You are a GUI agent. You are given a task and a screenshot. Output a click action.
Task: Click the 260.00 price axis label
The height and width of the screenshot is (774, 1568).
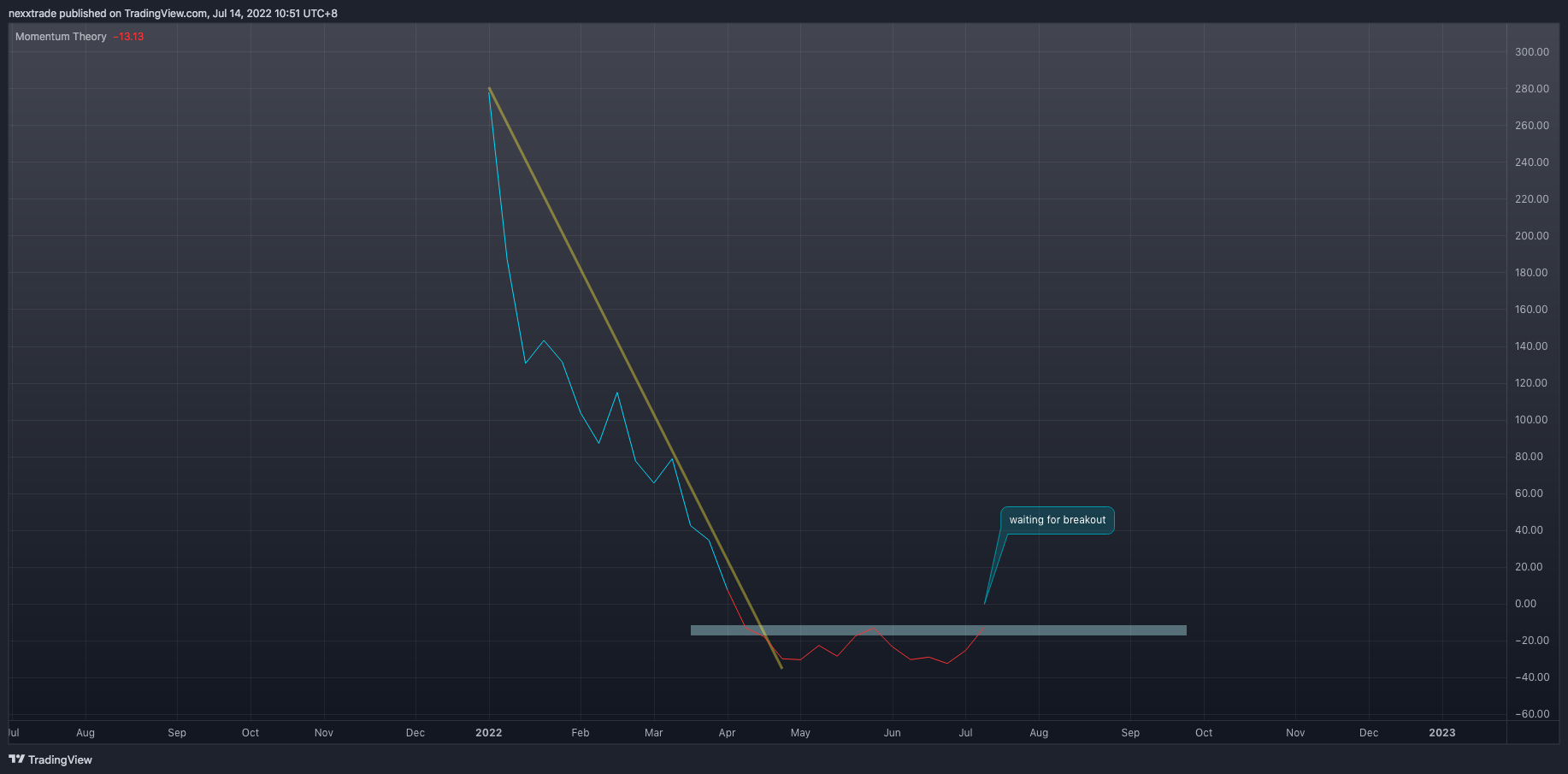(1531, 126)
